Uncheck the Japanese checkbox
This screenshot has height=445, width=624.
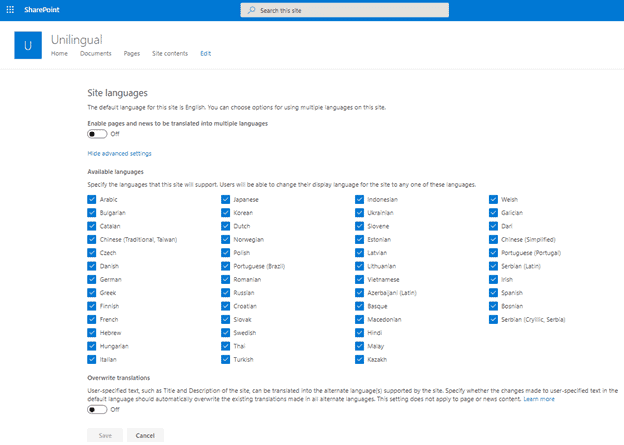226,199
